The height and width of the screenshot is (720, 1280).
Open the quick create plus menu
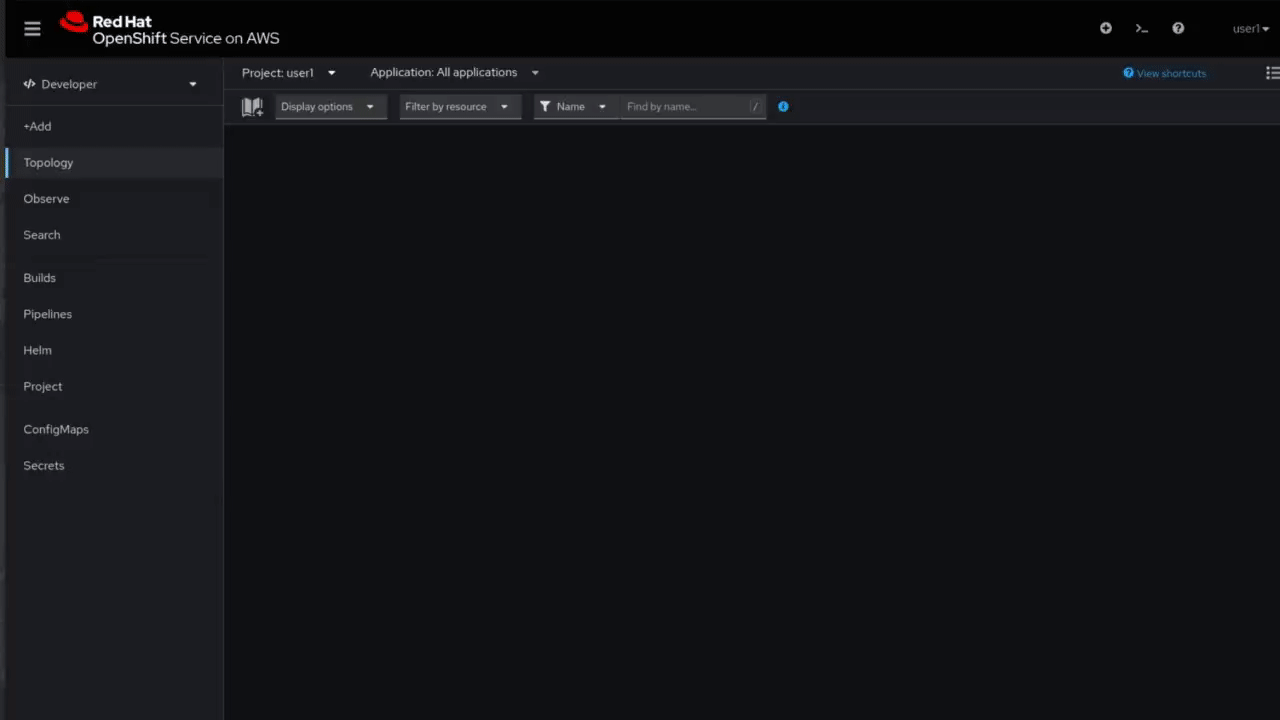(1105, 28)
